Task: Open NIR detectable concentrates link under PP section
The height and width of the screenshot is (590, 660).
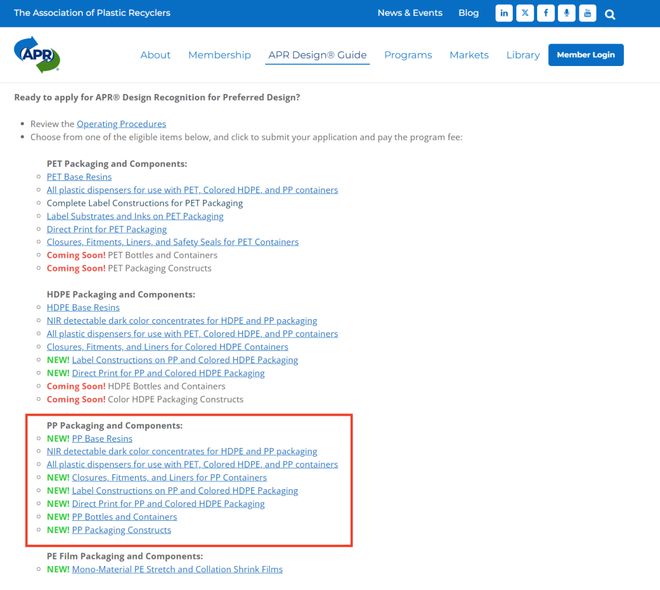Action: (182, 451)
